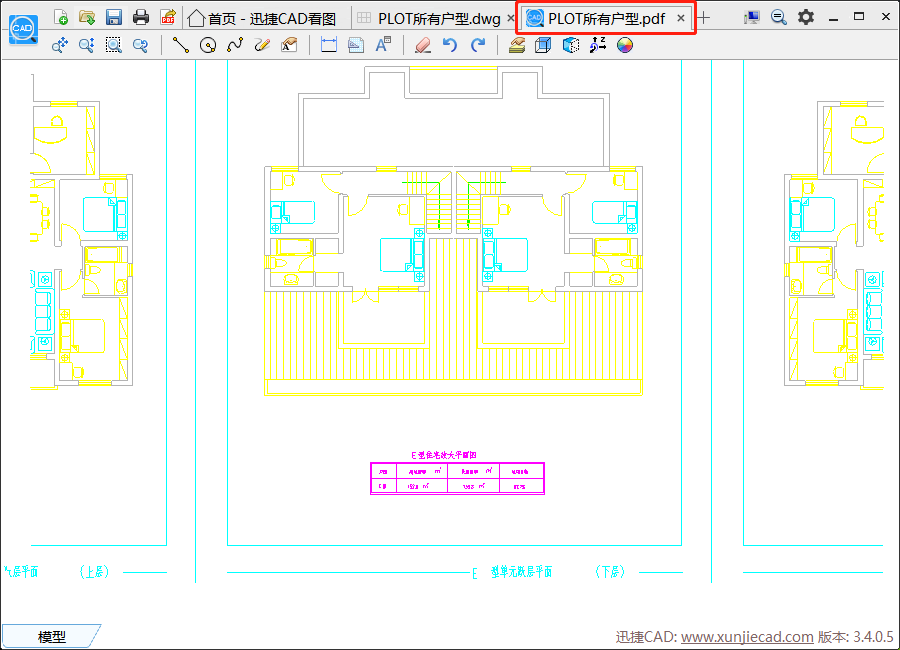Select the linear dimension measure tool
This screenshot has width=900, height=650.
tap(329, 45)
